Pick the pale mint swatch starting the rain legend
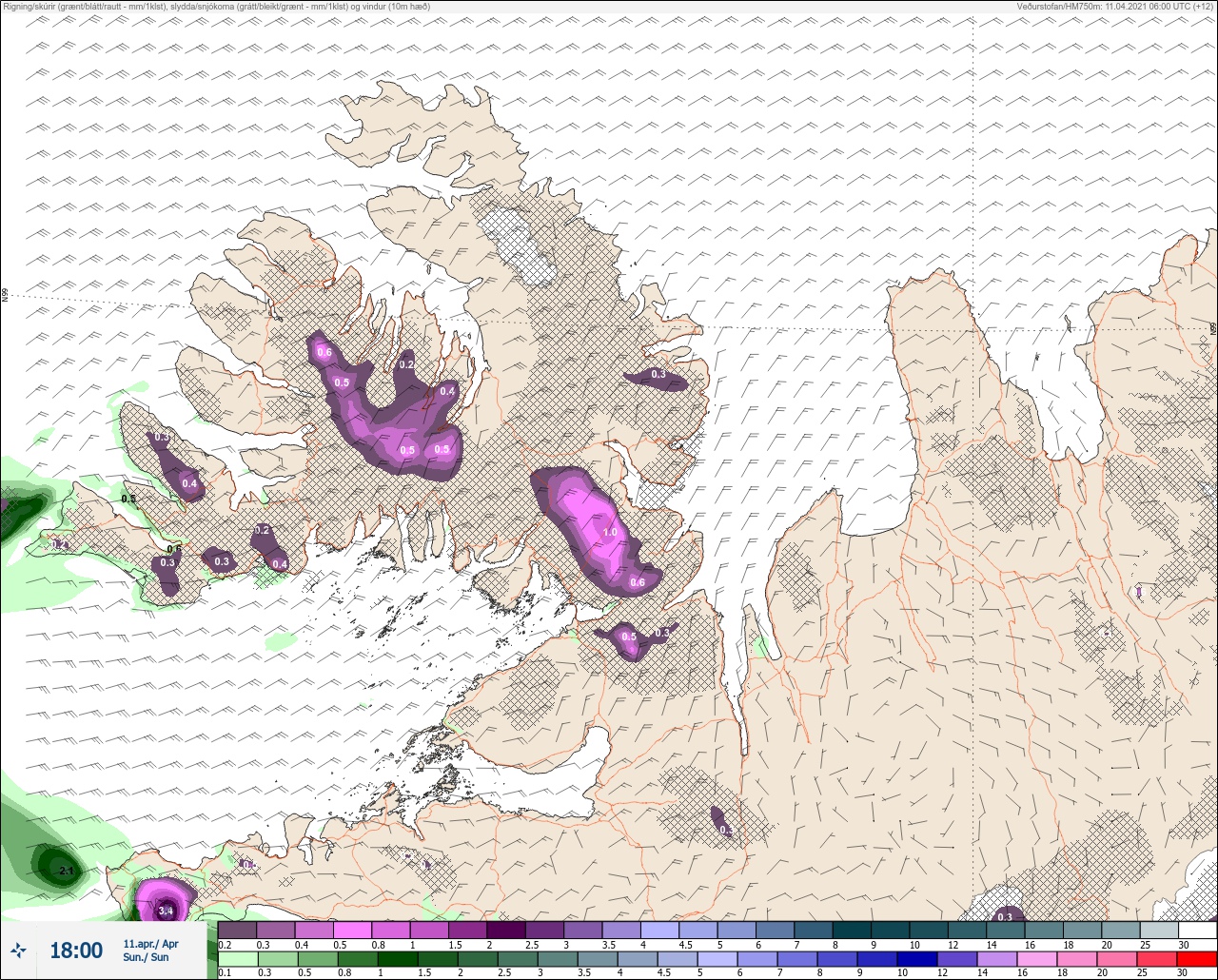Screen dimensions: 1218x980 [237, 958]
